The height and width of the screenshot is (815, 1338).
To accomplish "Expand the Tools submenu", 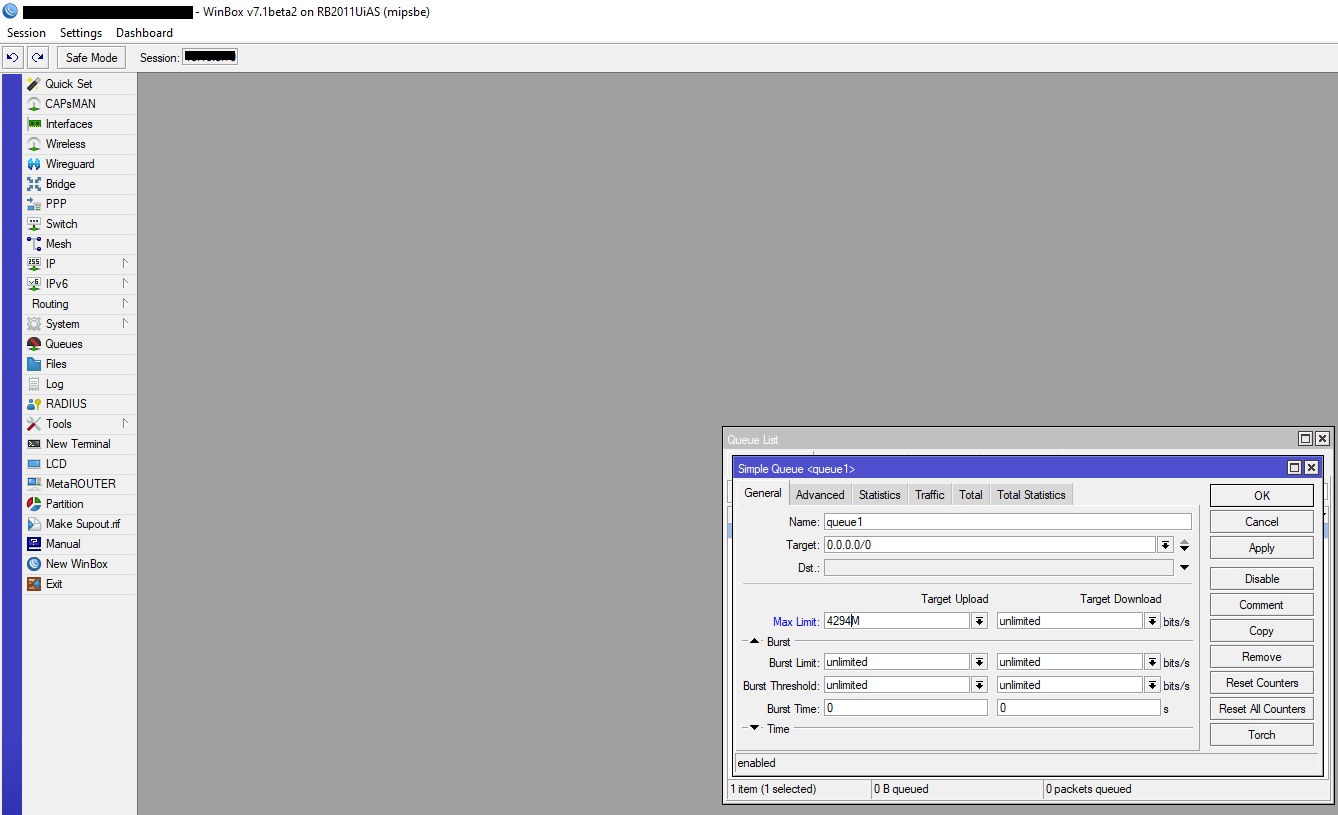I will pyautogui.click(x=80, y=424).
